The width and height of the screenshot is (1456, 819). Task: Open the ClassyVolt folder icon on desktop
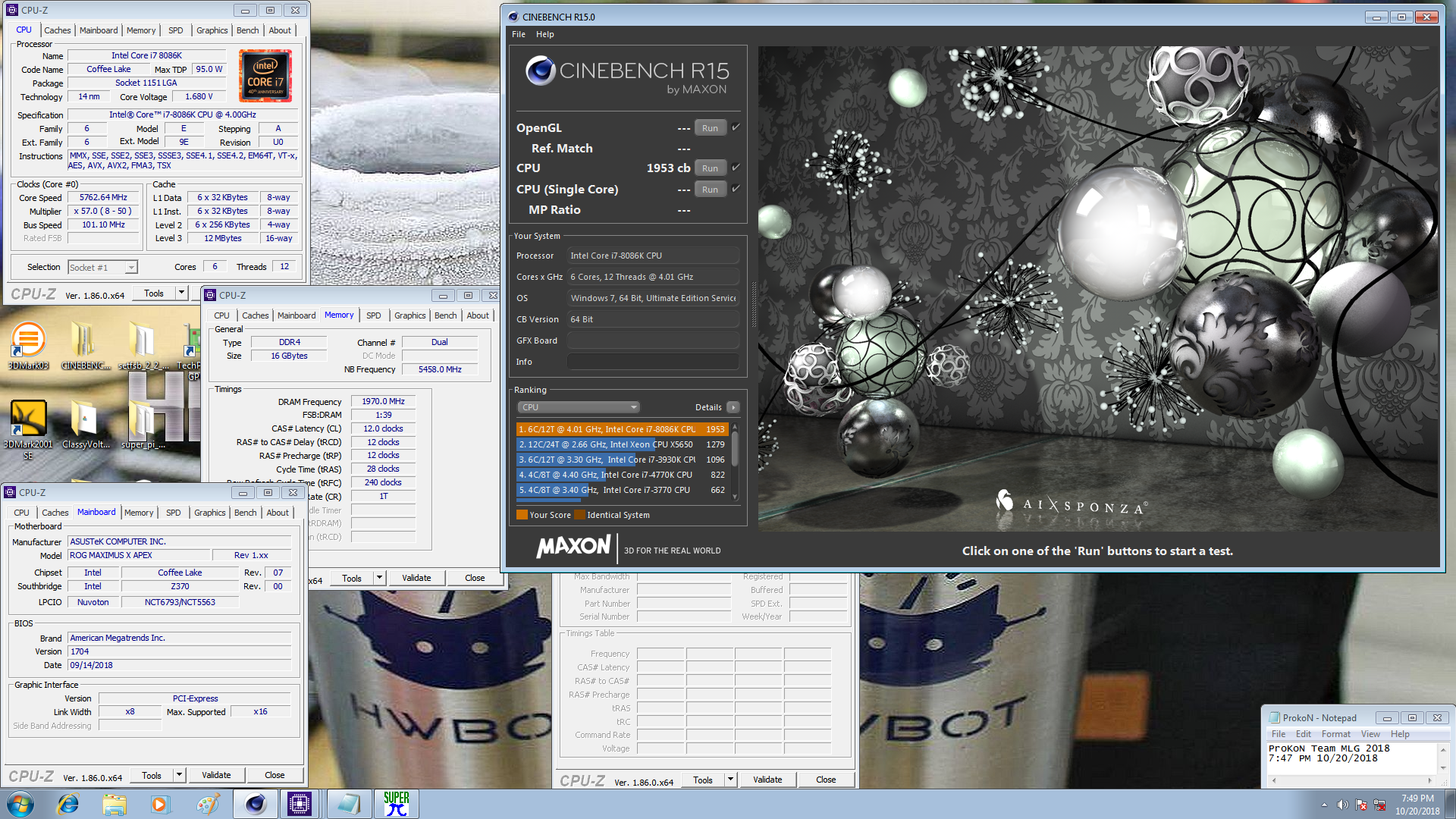(x=85, y=425)
